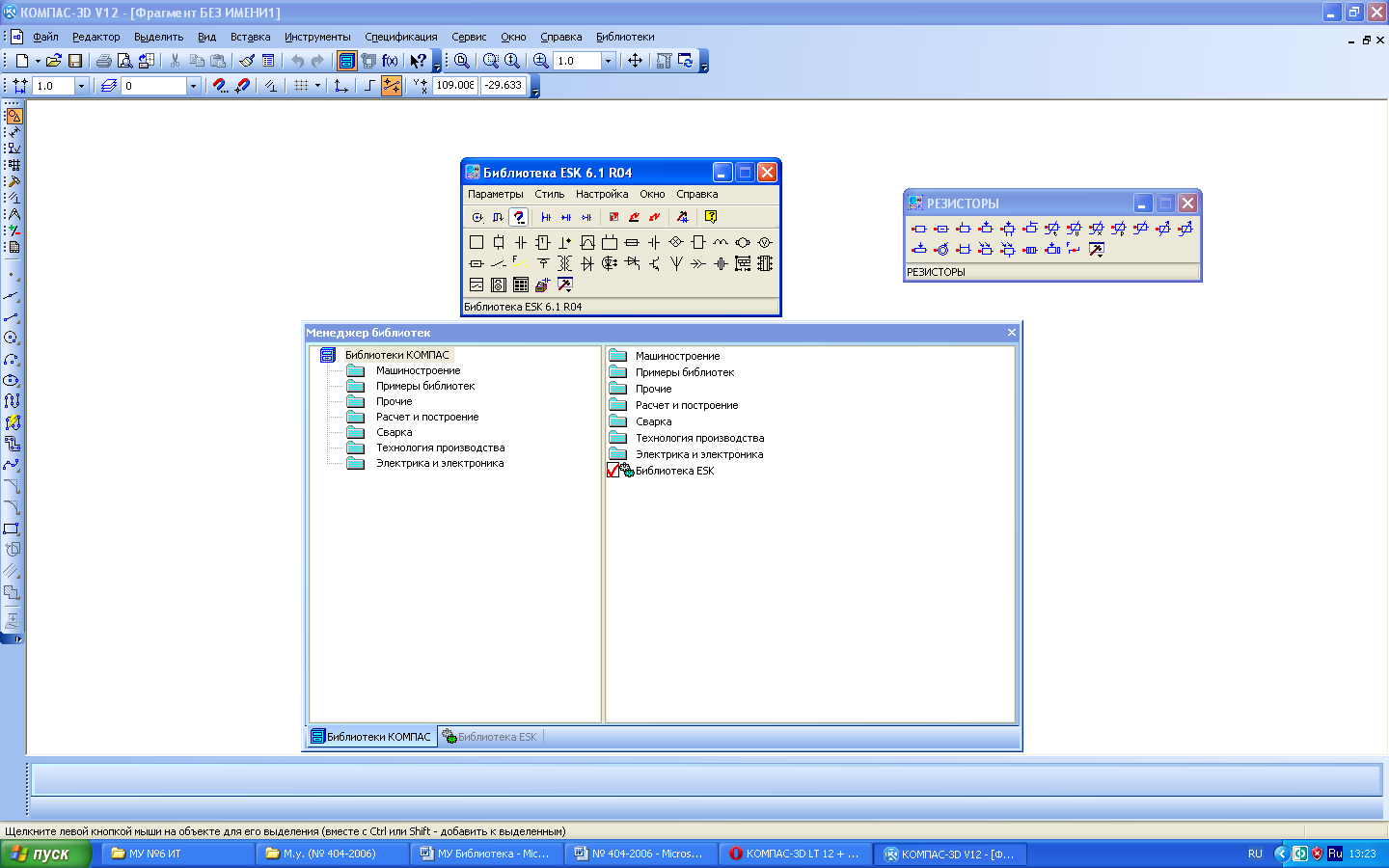Open the layers icon on the current state bar

109,86
